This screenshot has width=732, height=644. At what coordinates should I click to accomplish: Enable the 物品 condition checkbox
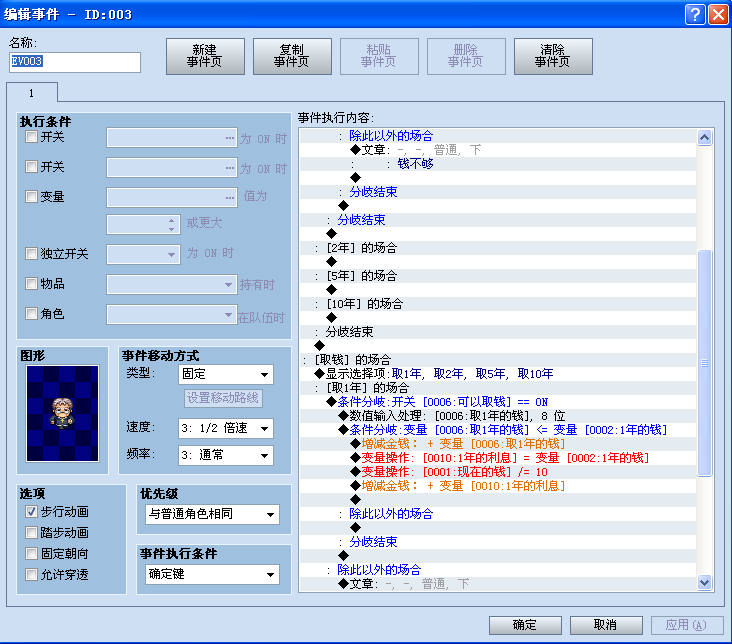click(x=31, y=283)
